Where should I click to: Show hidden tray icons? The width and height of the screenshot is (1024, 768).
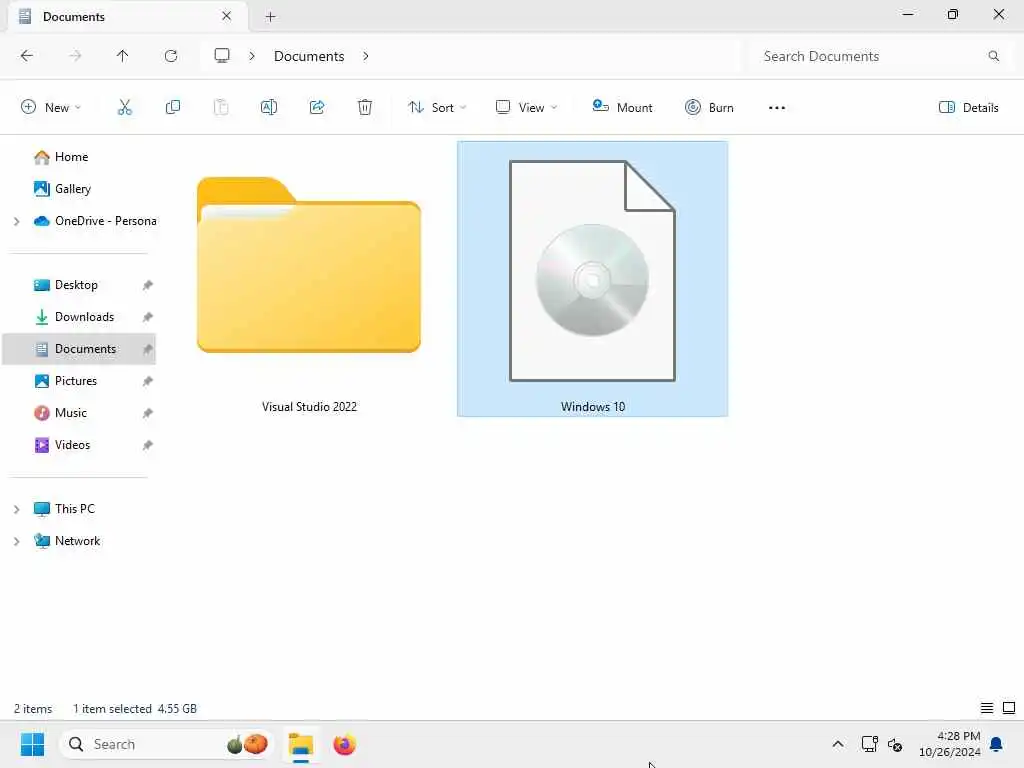[x=838, y=744]
